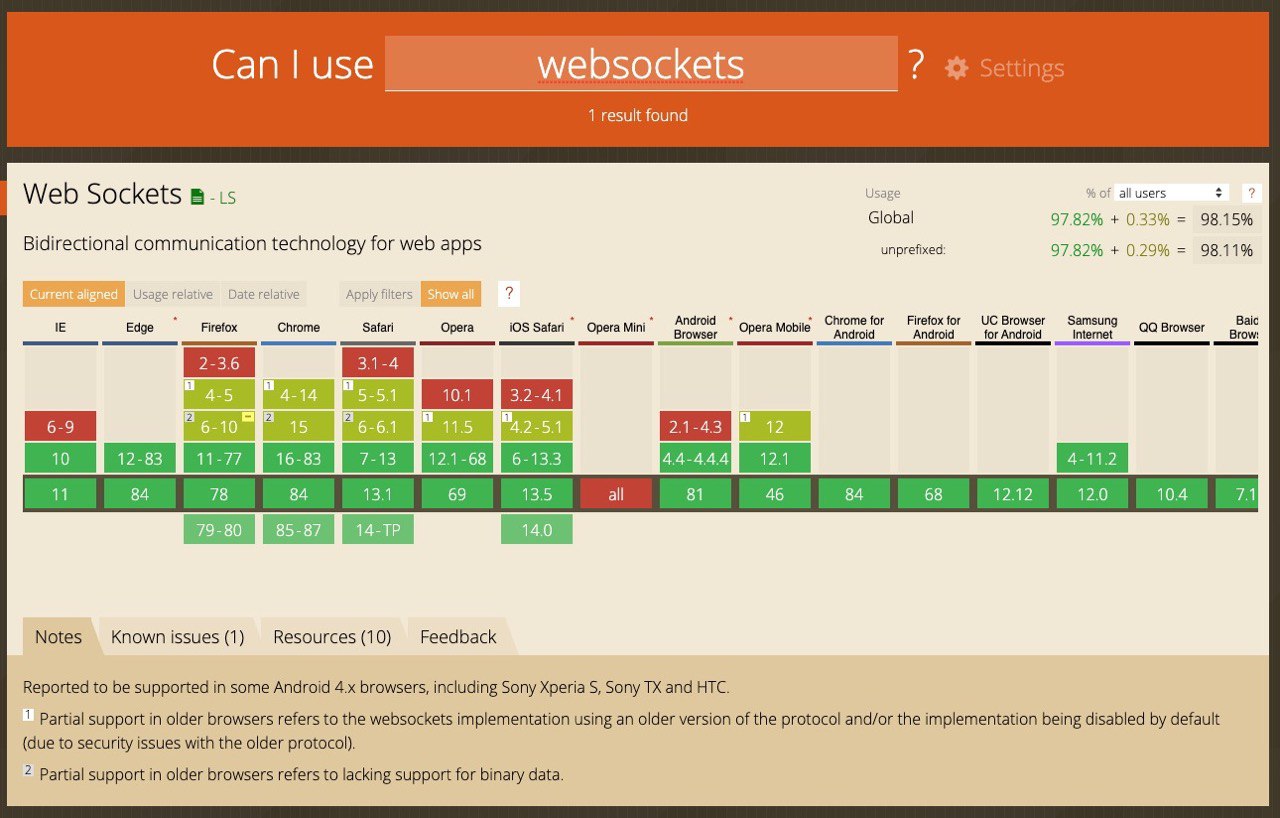Viewport: 1280px width, 818px height.
Task: Click the Web Sockets title link
Action: point(103,194)
